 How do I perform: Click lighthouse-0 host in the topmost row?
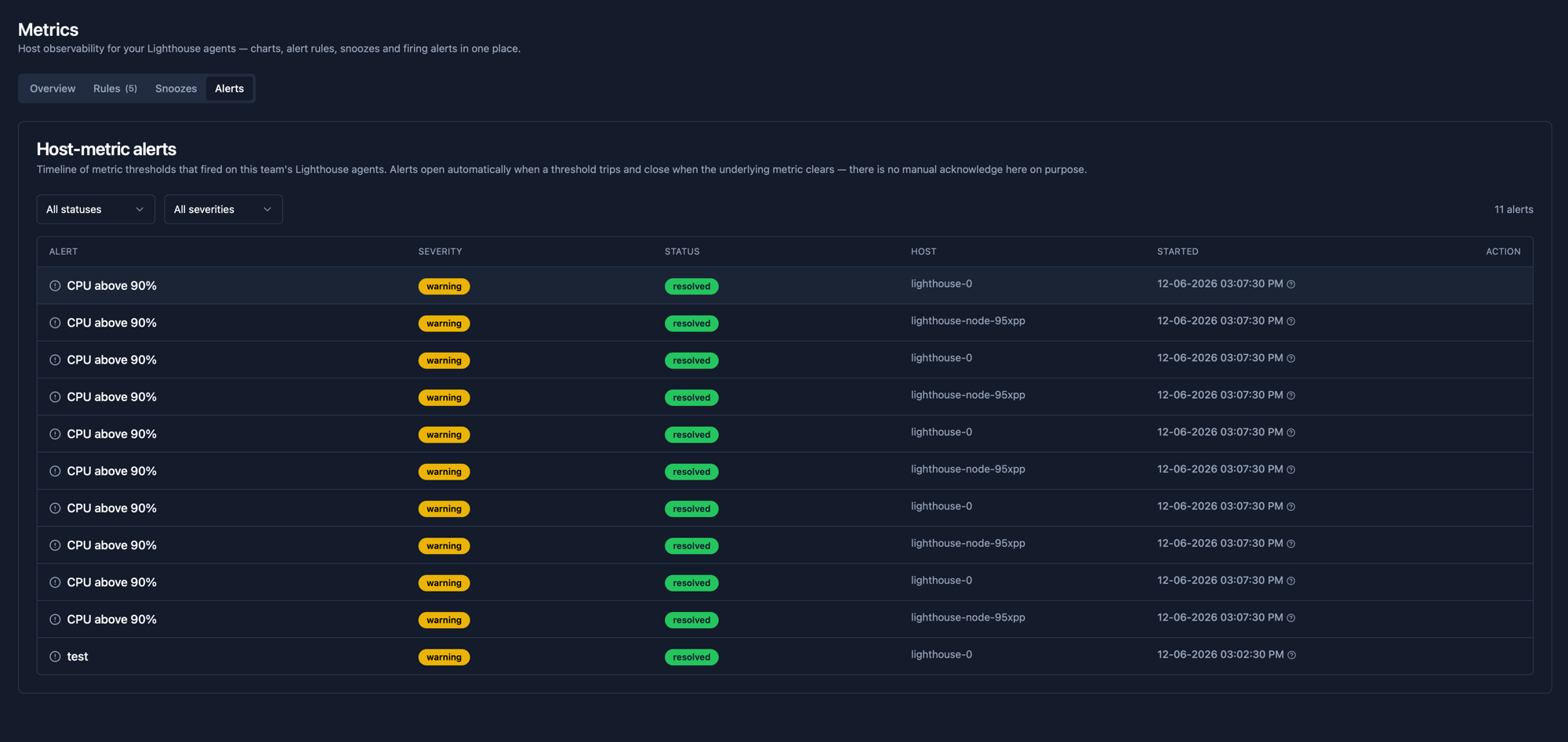click(x=942, y=284)
